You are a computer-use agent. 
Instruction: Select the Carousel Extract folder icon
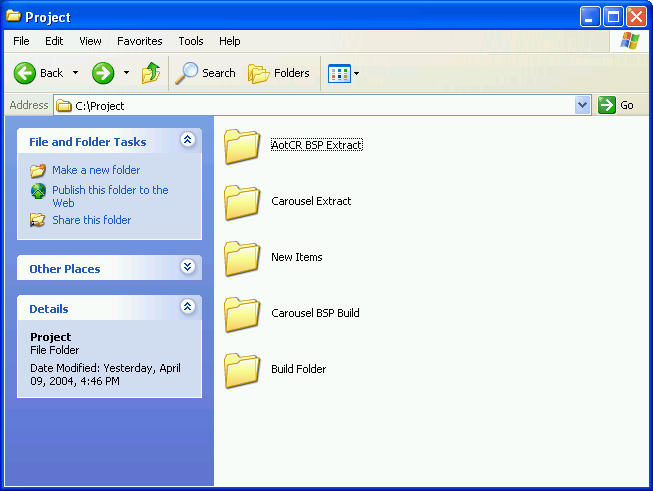[x=242, y=201]
